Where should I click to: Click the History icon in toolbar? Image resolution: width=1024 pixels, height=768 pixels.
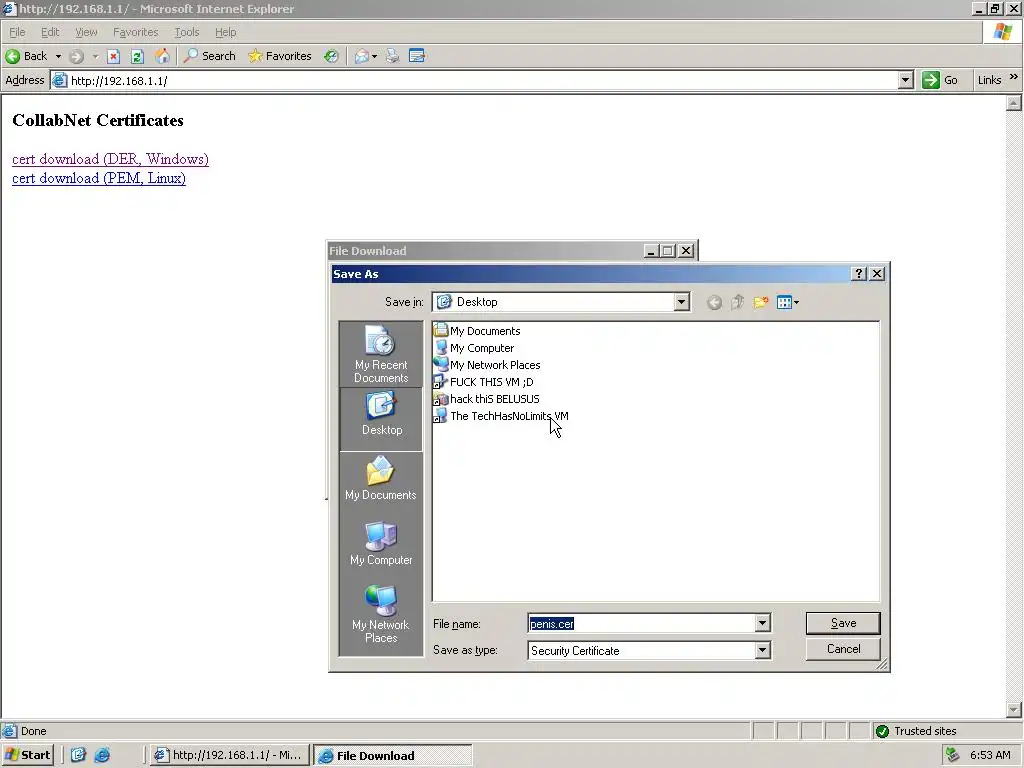click(x=332, y=56)
